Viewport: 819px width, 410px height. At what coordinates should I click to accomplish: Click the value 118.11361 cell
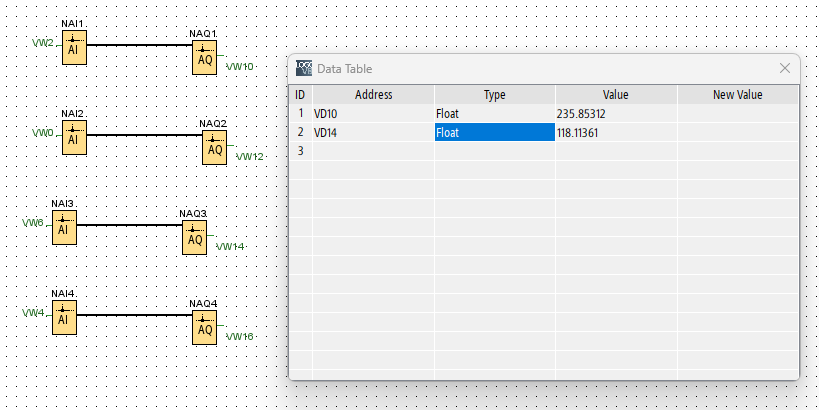pyautogui.click(x=616, y=132)
